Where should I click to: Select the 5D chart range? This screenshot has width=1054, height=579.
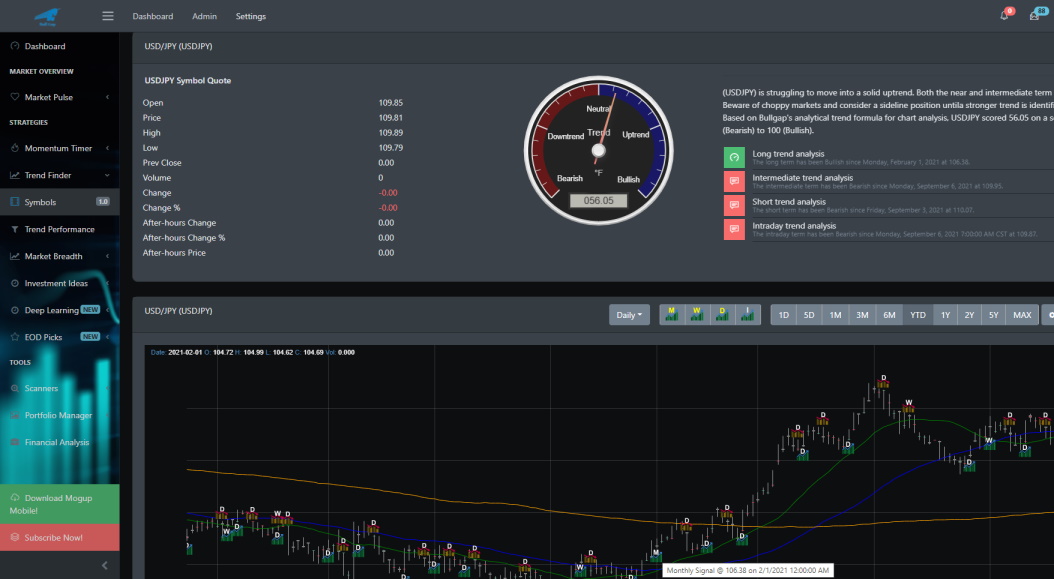[809, 315]
